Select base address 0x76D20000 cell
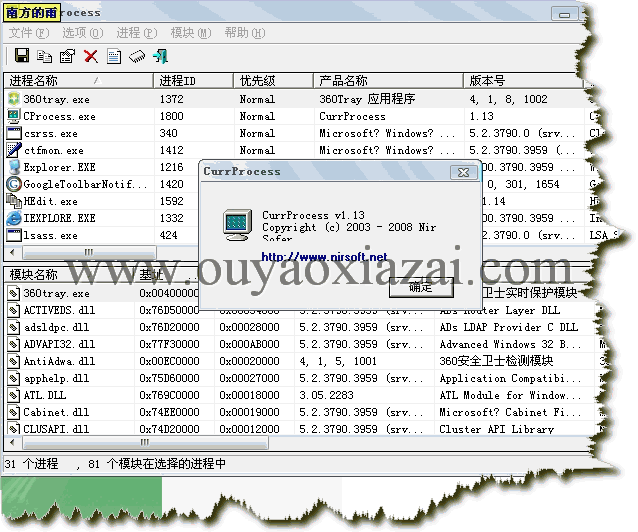Screen dimensions: 638x532 (169, 327)
